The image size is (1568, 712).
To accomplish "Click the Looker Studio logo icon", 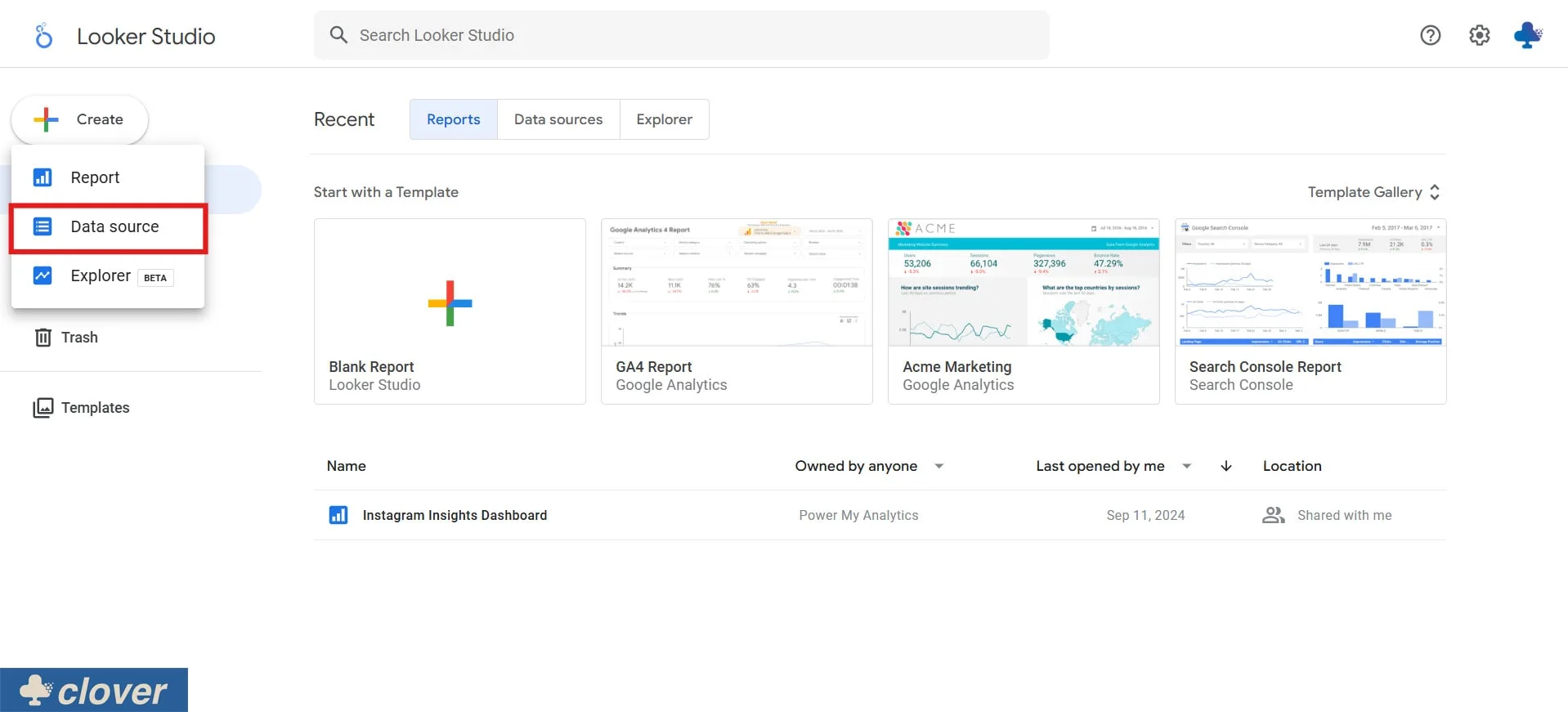I will point(43,36).
